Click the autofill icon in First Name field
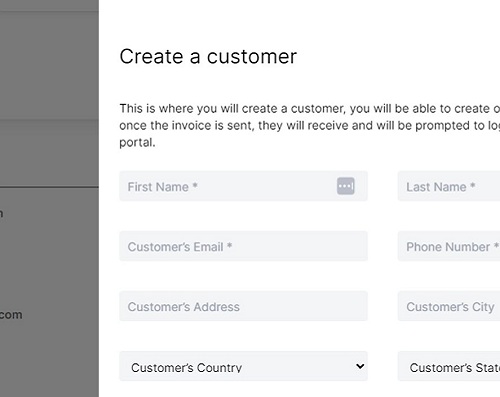The height and width of the screenshot is (397, 500). tap(346, 186)
